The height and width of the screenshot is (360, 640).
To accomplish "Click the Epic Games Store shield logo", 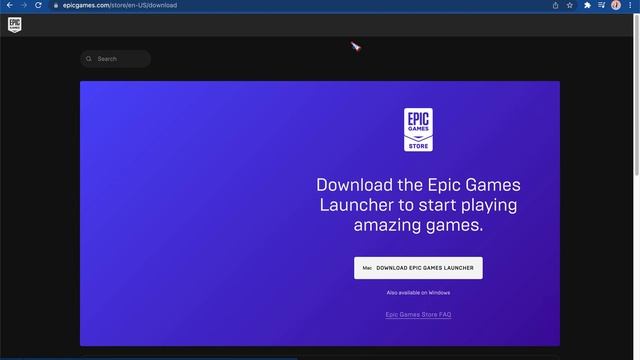I will click(418, 130).
